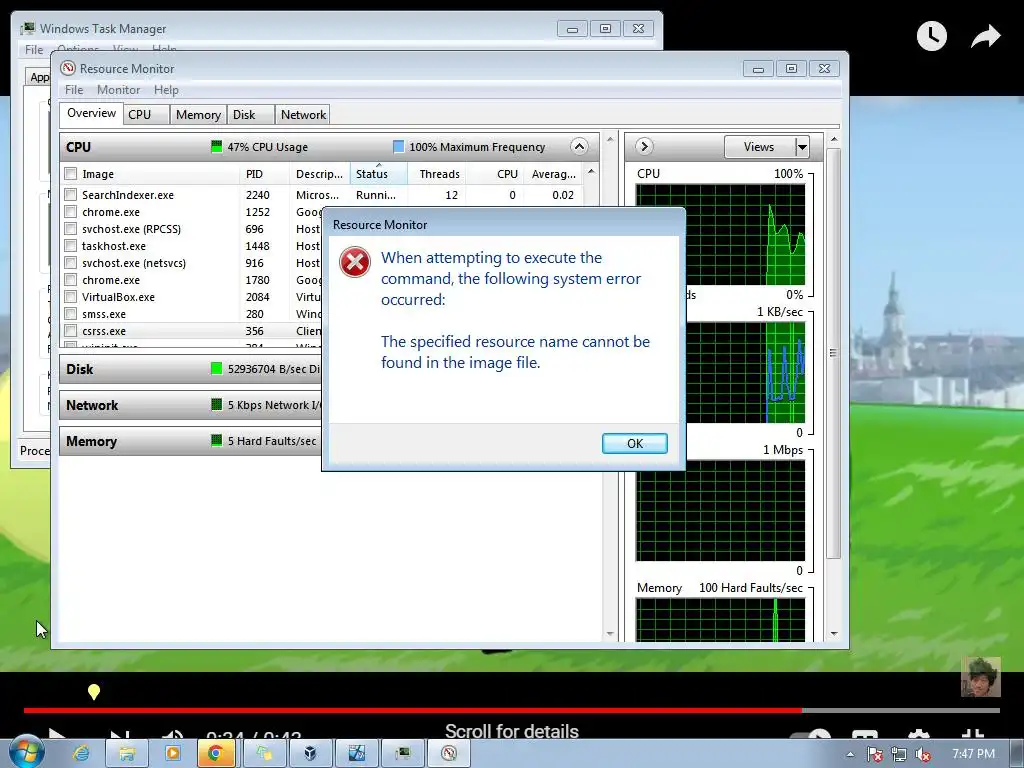
Task: Switch to Google Chrome on the taskbar
Action: [x=216, y=754]
